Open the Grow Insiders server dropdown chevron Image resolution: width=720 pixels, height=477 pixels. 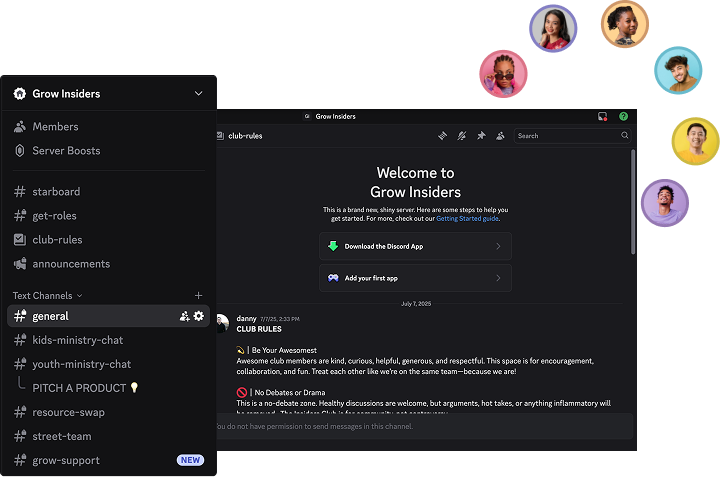point(198,94)
